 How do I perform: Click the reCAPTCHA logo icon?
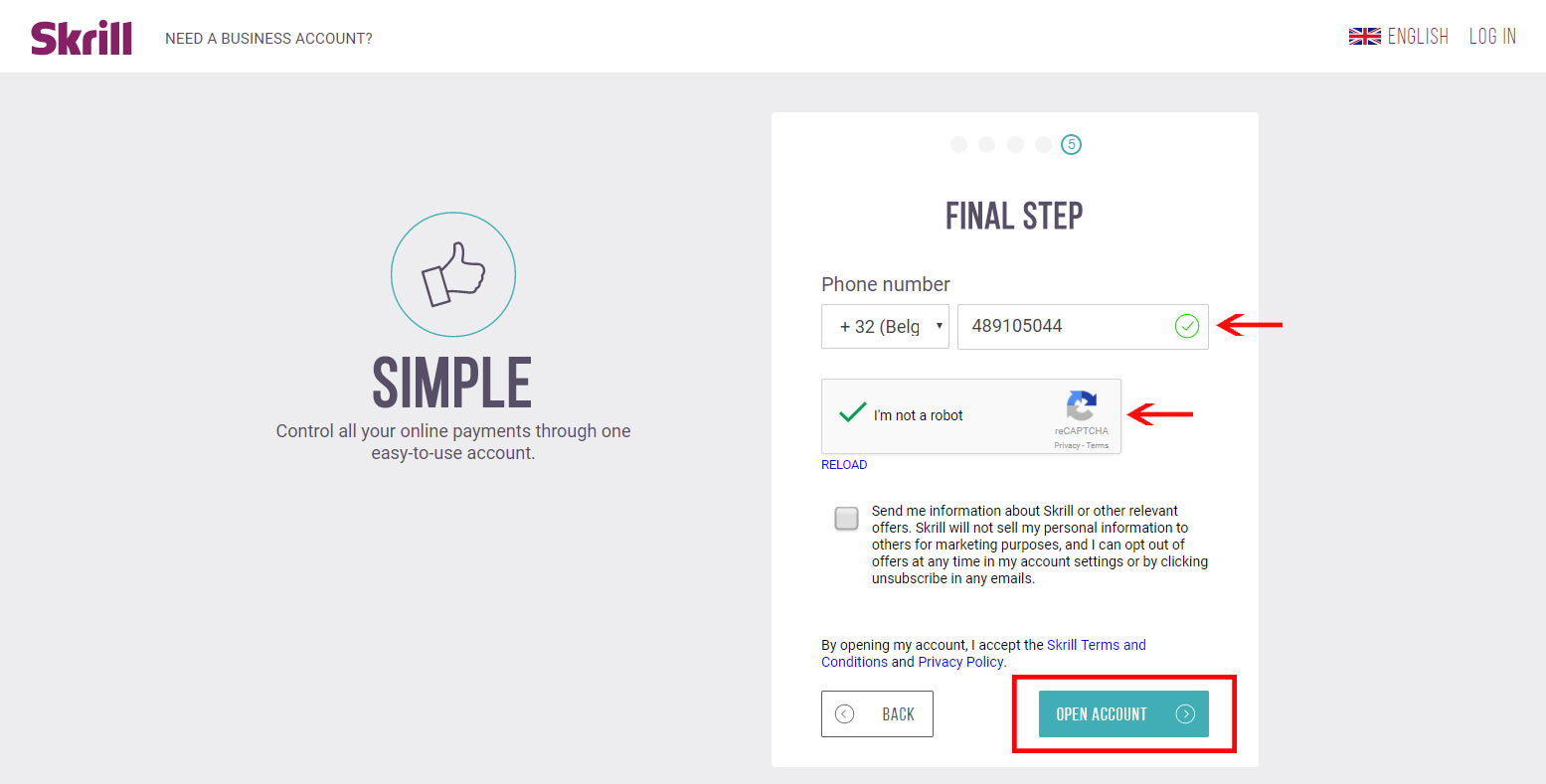click(x=1081, y=406)
